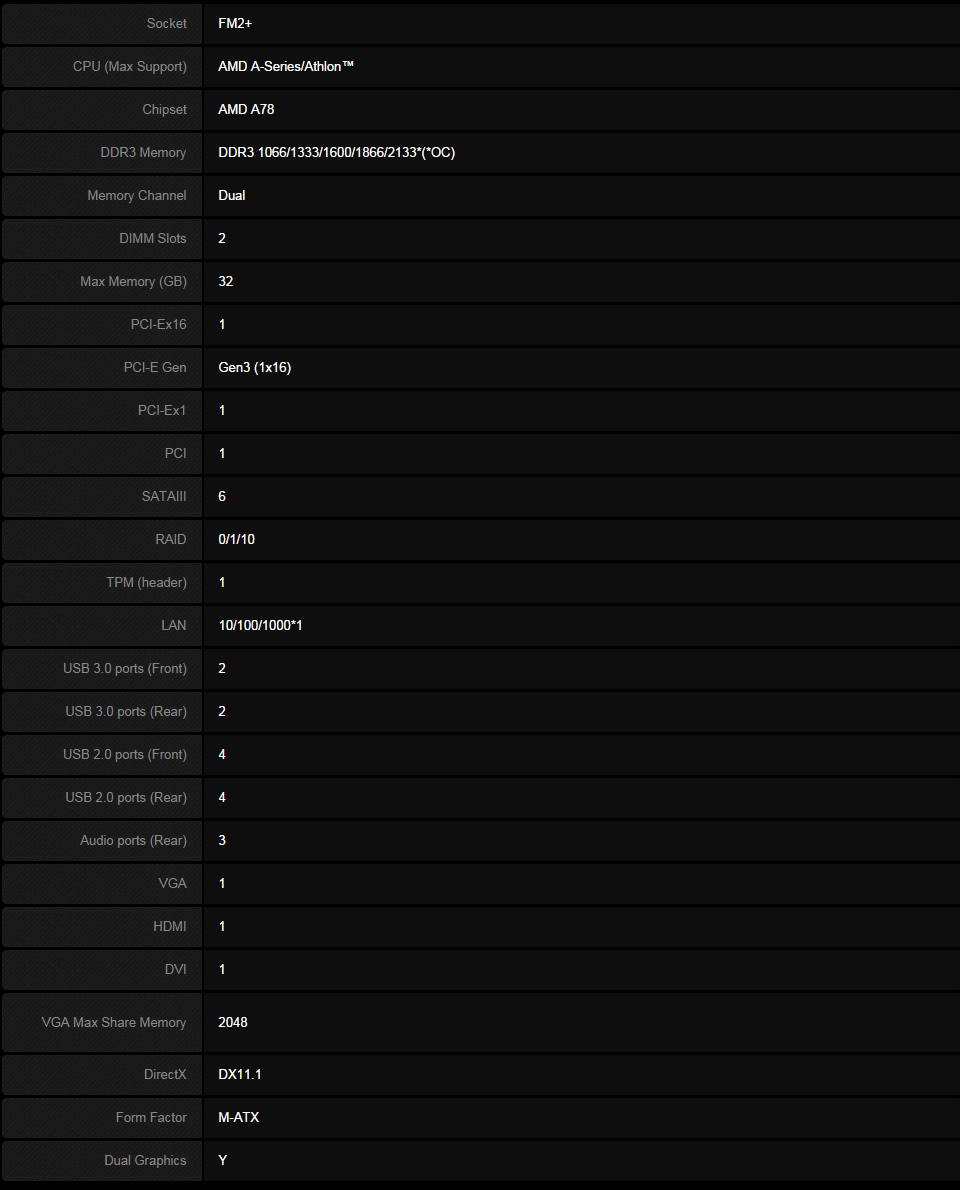The height and width of the screenshot is (1190, 960).
Task: Select the Dual Graphics row label
Action: 145,1161
